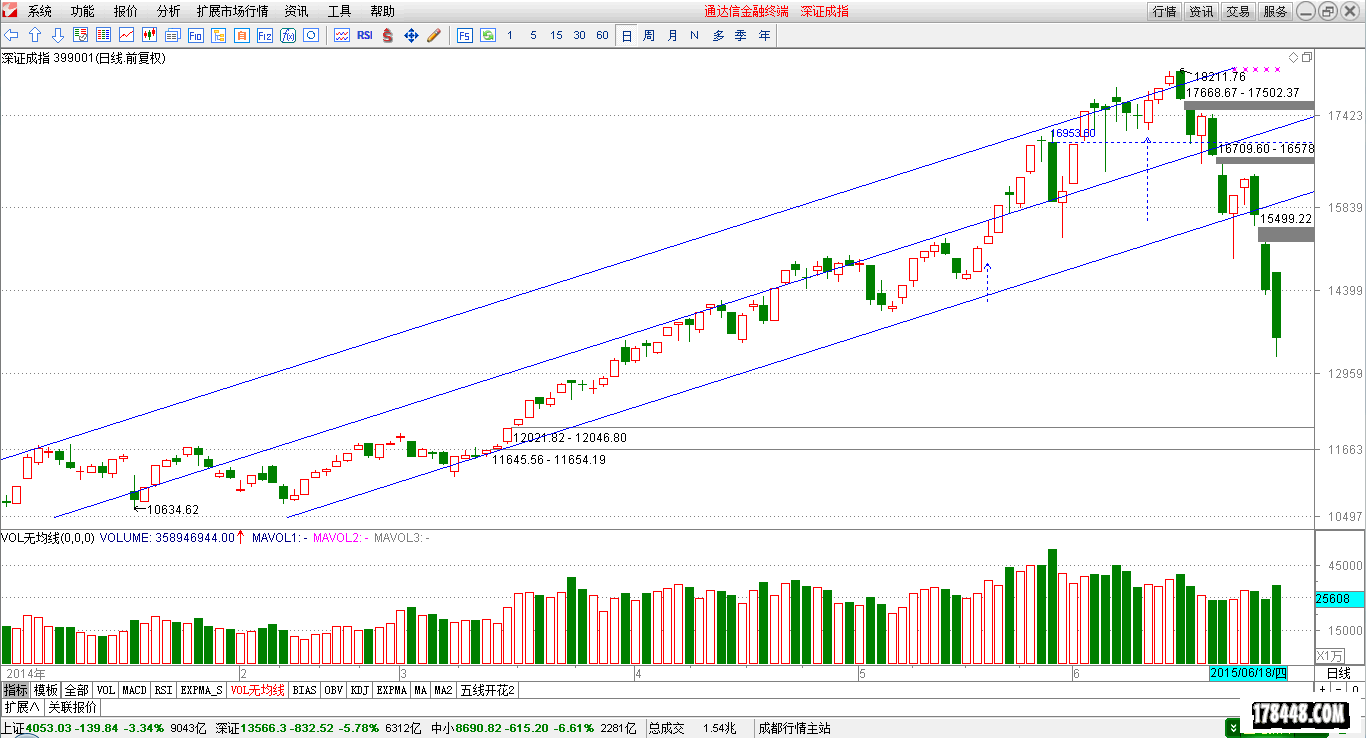Image resolution: width=1366 pixels, height=738 pixels.
Task: Click the 行情 button at top right
Action: [x=1164, y=11]
